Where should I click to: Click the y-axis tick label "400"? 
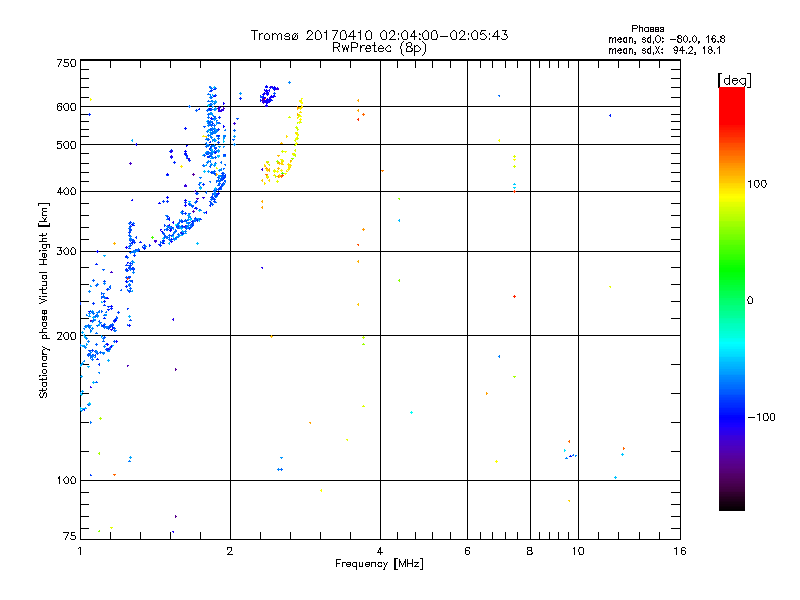click(x=66, y=191)
